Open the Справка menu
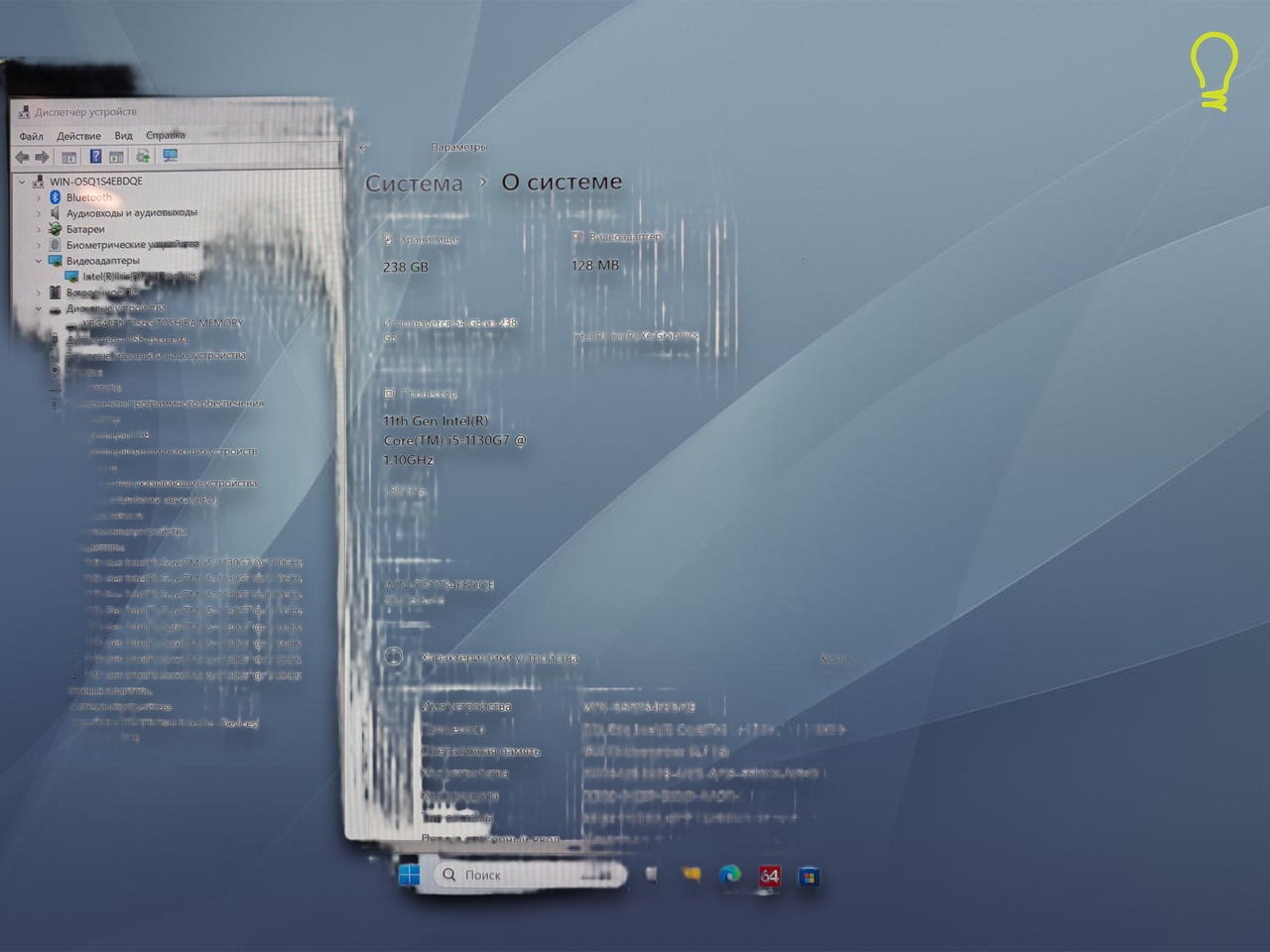1270x952 pixels. click(x=166, y=135)
